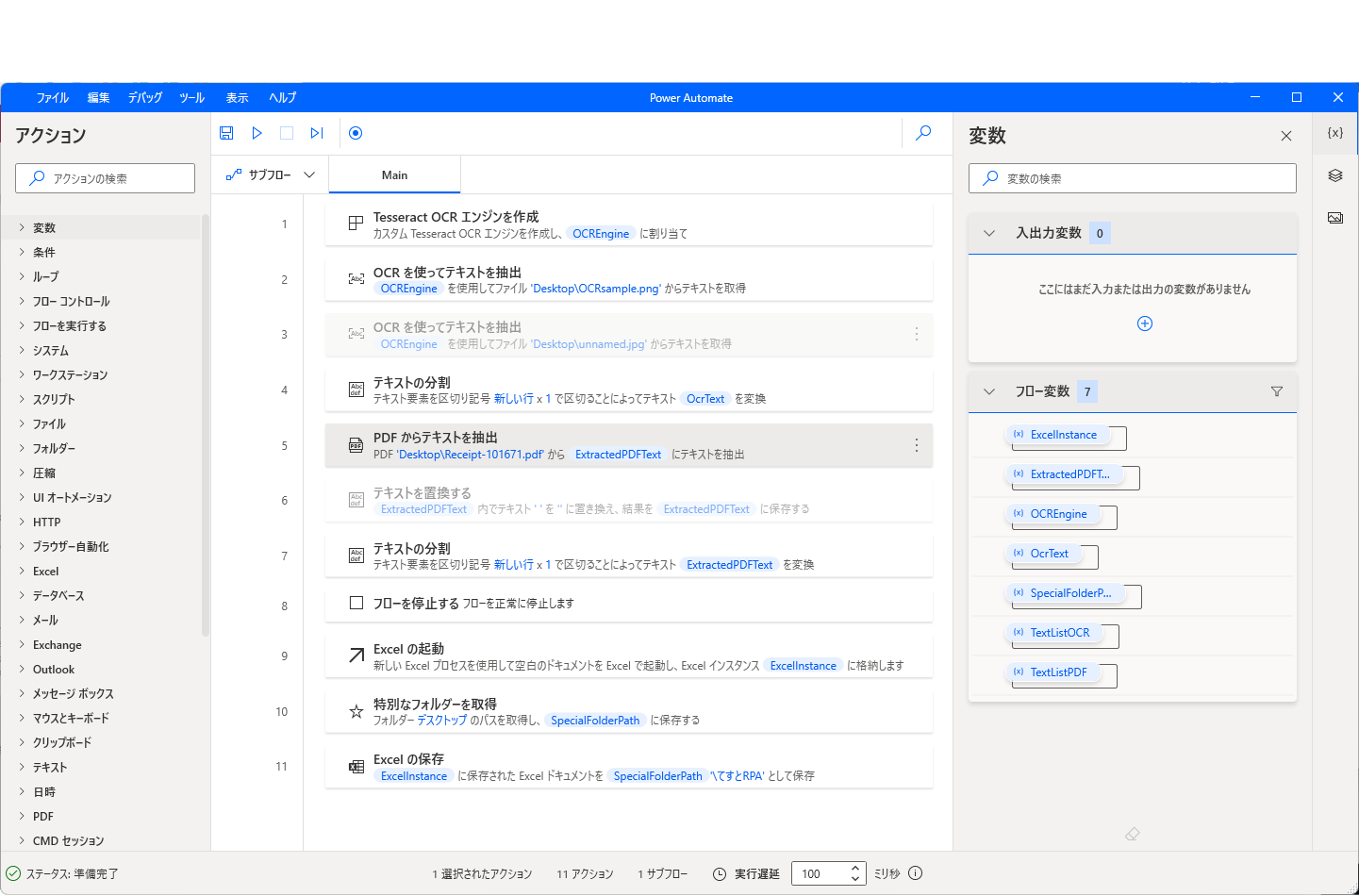Open the 表示 menu
Viewport: 1359px width, 896px height.
[237, 98]
